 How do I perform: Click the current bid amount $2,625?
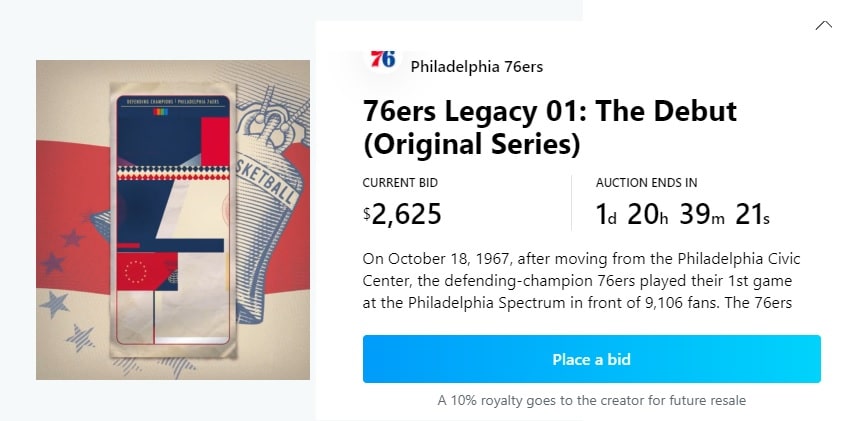[402, 214]
